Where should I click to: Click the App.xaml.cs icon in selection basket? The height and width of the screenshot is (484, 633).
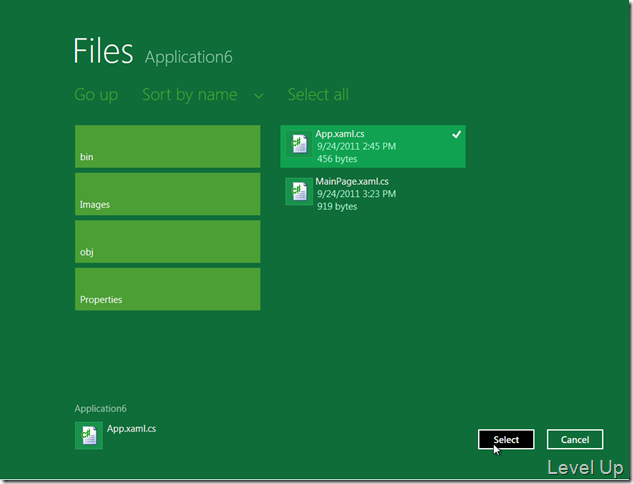(89, 436)
